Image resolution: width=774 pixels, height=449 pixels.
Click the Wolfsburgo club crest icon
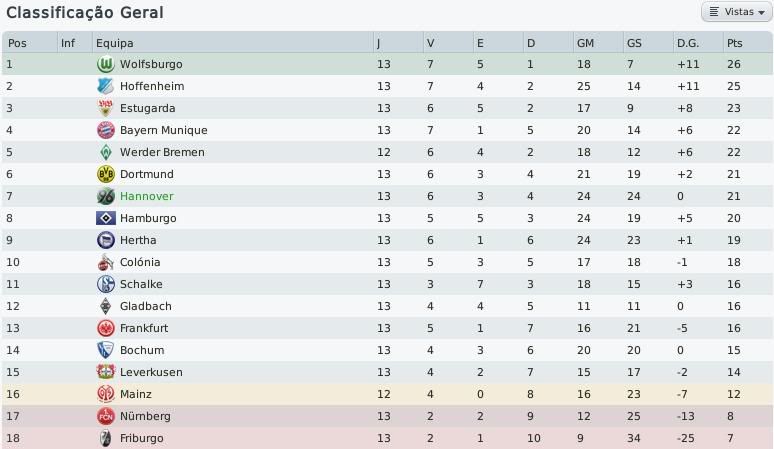[105, 64]
